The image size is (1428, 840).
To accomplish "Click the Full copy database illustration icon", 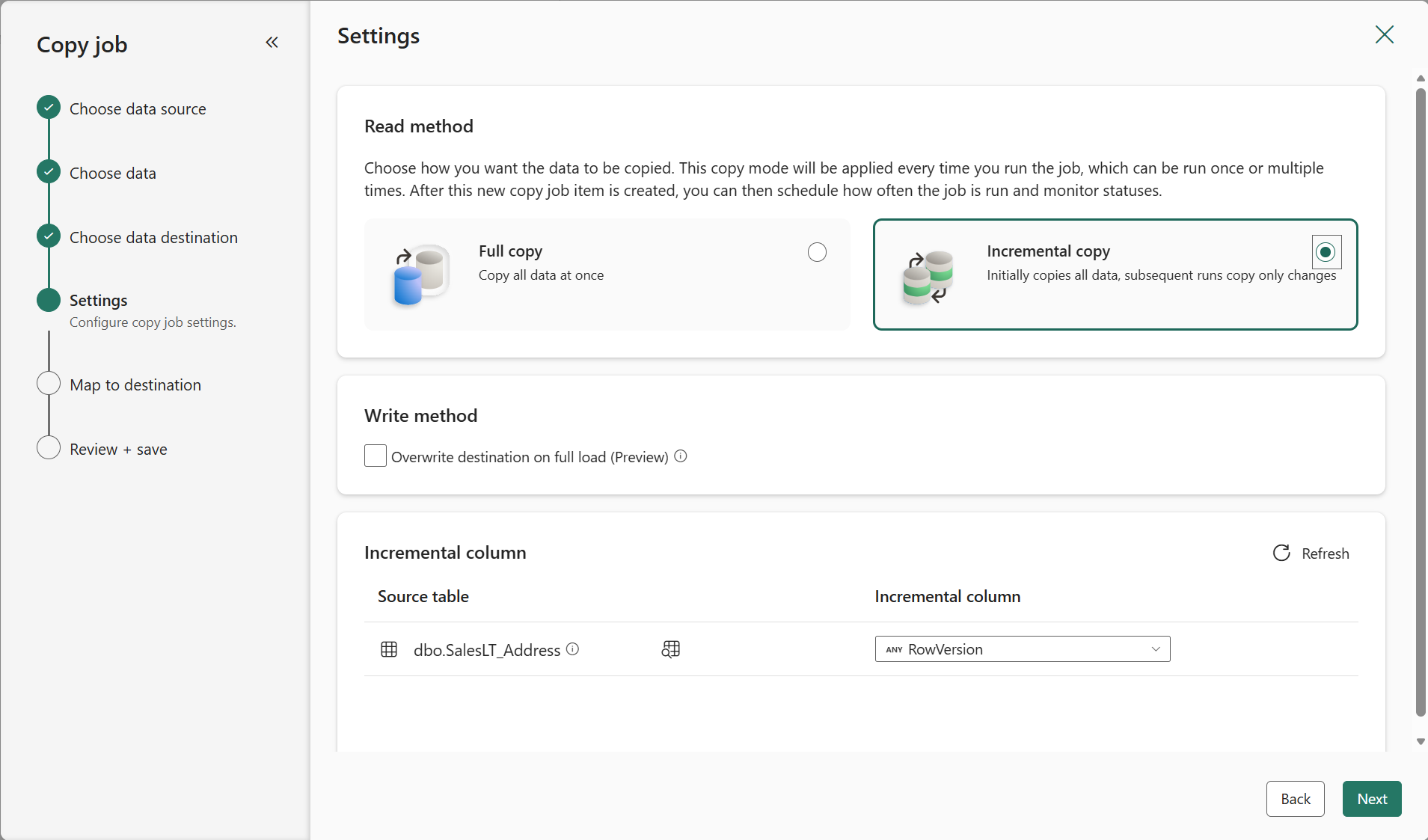I will point(419,274).
